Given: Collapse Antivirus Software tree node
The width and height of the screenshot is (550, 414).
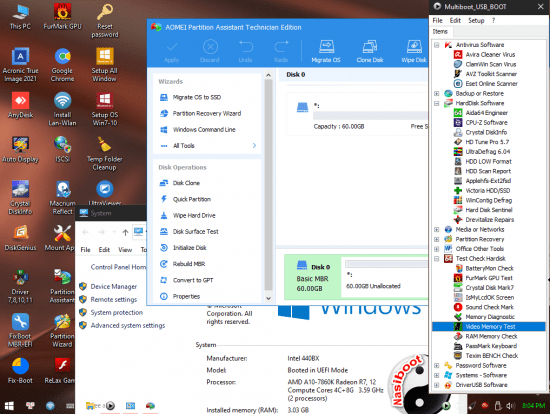Looking at the screenshot, I should (437, 45).
